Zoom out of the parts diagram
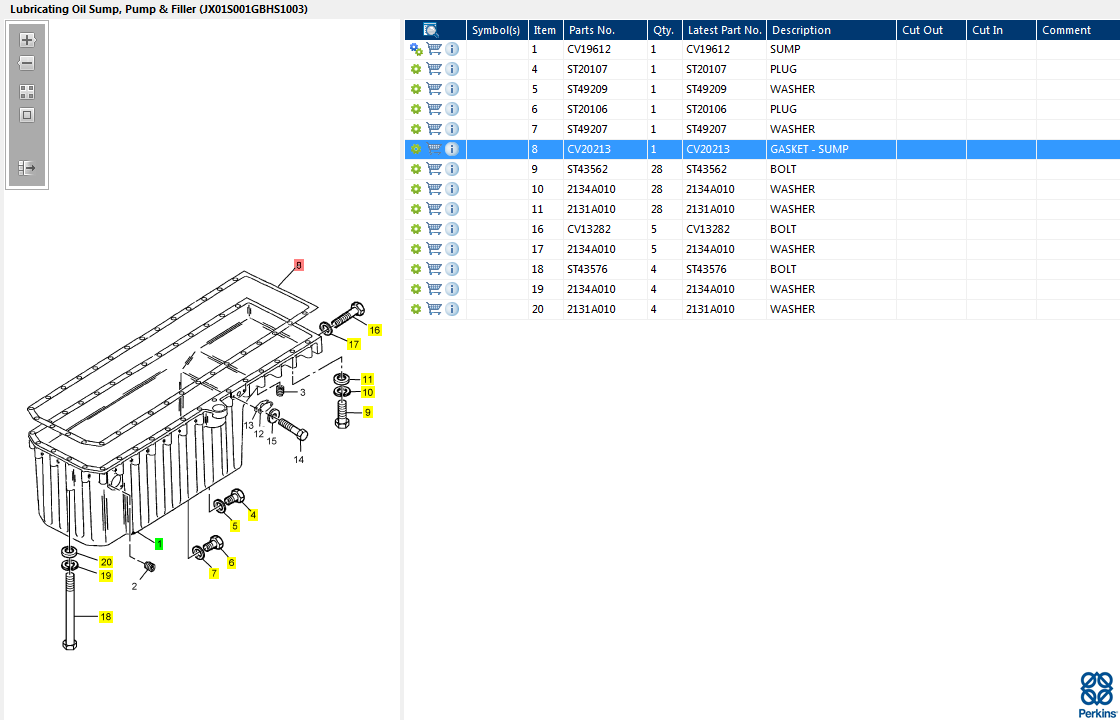This screenshot has height=720, width=1120. pos(27,64)
